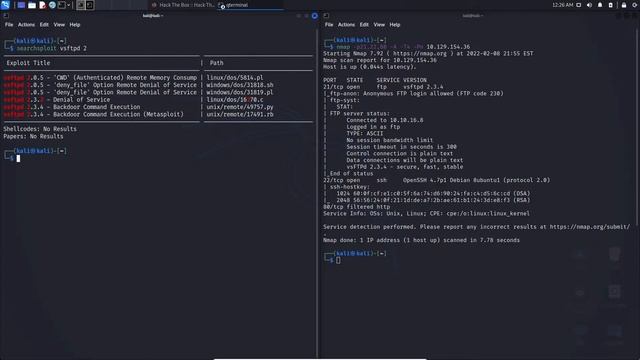Switch to Hack The Box browser taskbar item
The width and height of the screenshot is (640, 360).
pyautogui.click(x=182, y=5)
